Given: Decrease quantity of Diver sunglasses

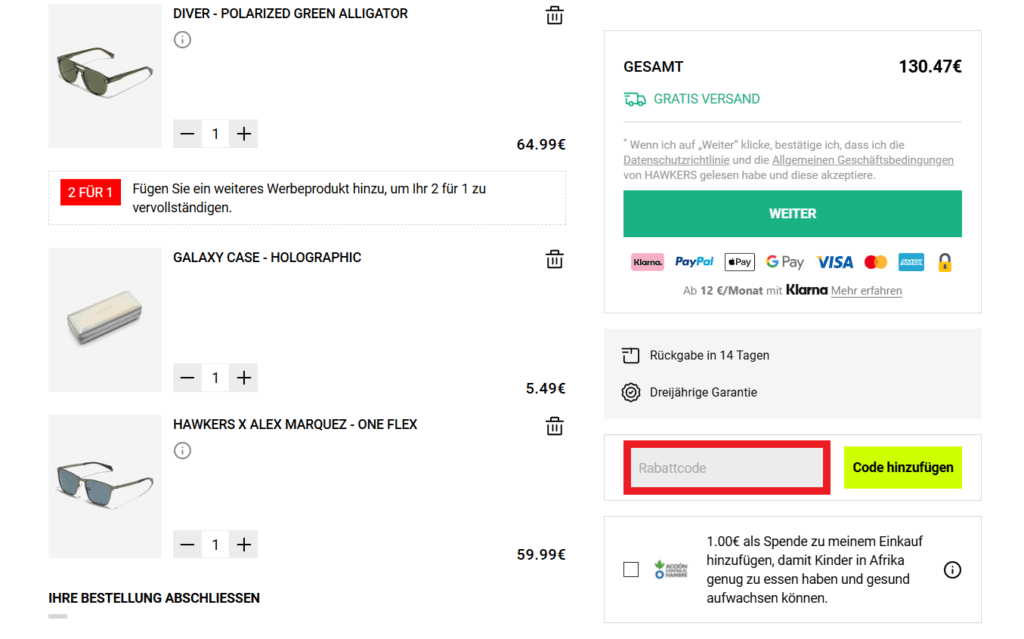Looking at the screenshot, I should pos(187,134).
